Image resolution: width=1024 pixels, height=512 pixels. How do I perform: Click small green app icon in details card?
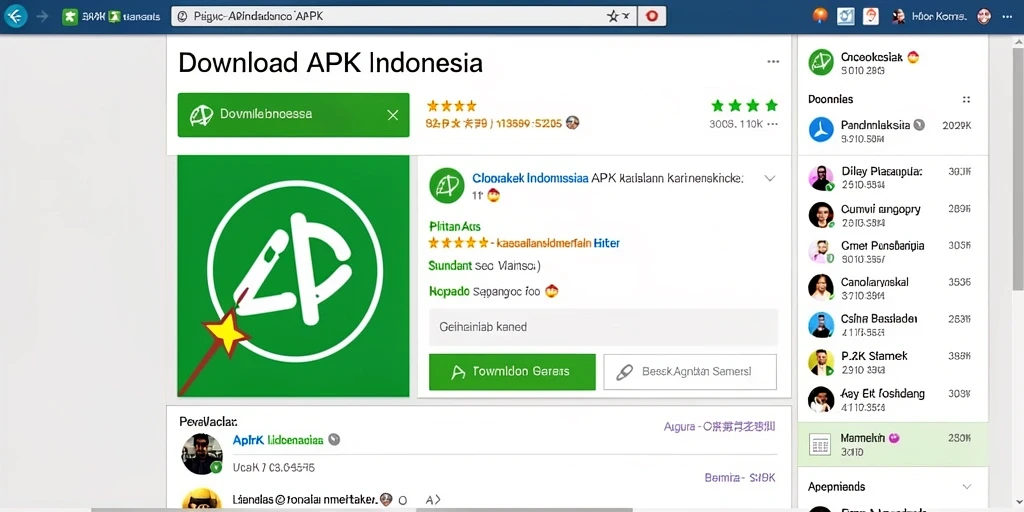[447, 185]
